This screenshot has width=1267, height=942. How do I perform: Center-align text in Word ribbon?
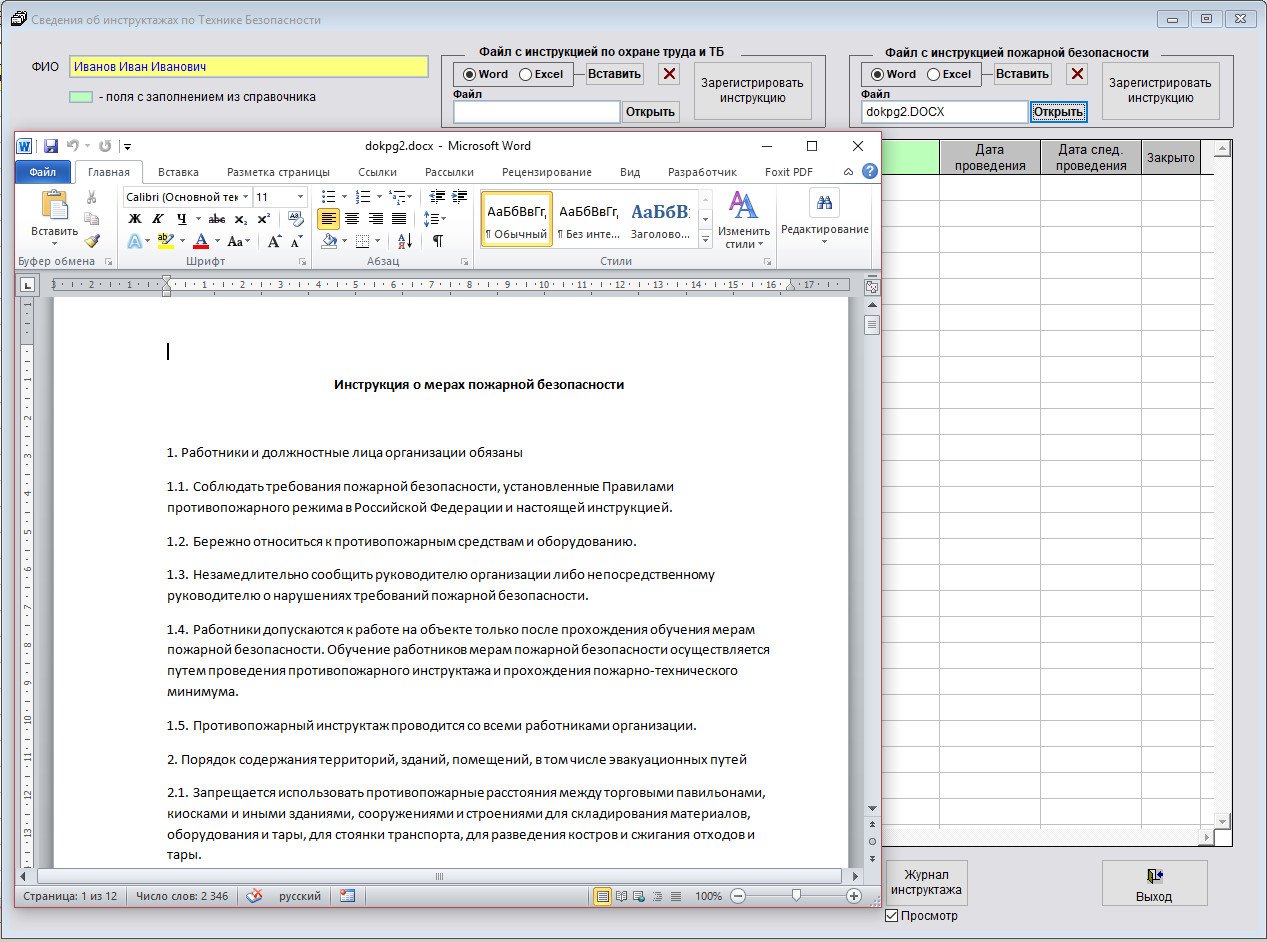(x=351, y=219)
